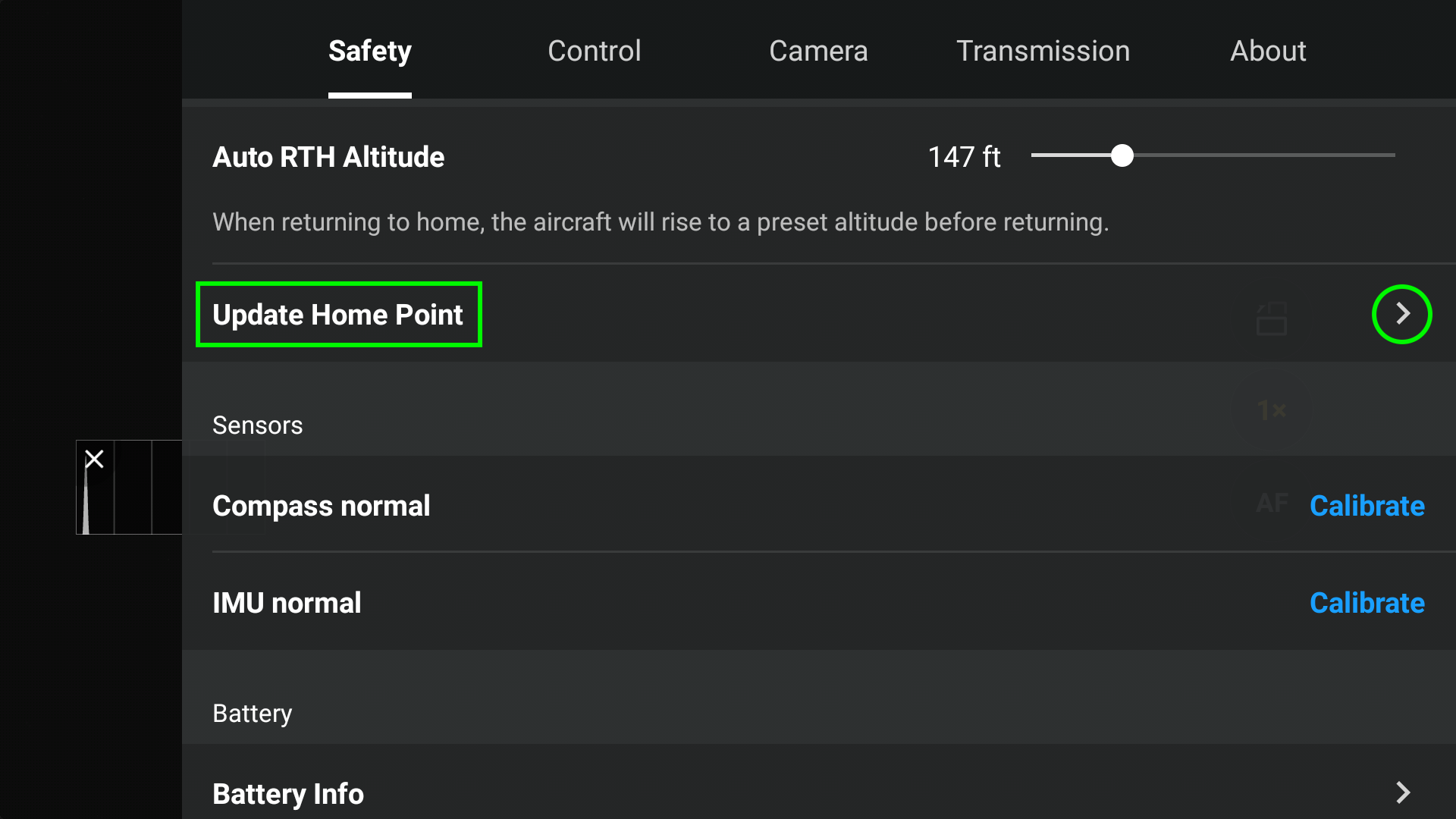Click the dimmed AF focus indicator
The image size is (1456, 819).
[1272, 503]
